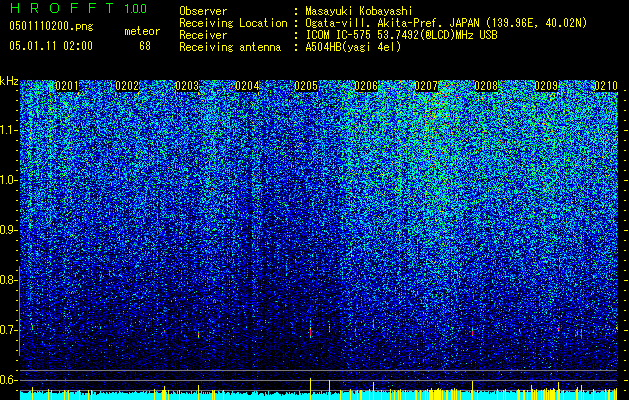Click the 0210 time marker label
Screen dimensions: 629x400
(x=606, y=86)
